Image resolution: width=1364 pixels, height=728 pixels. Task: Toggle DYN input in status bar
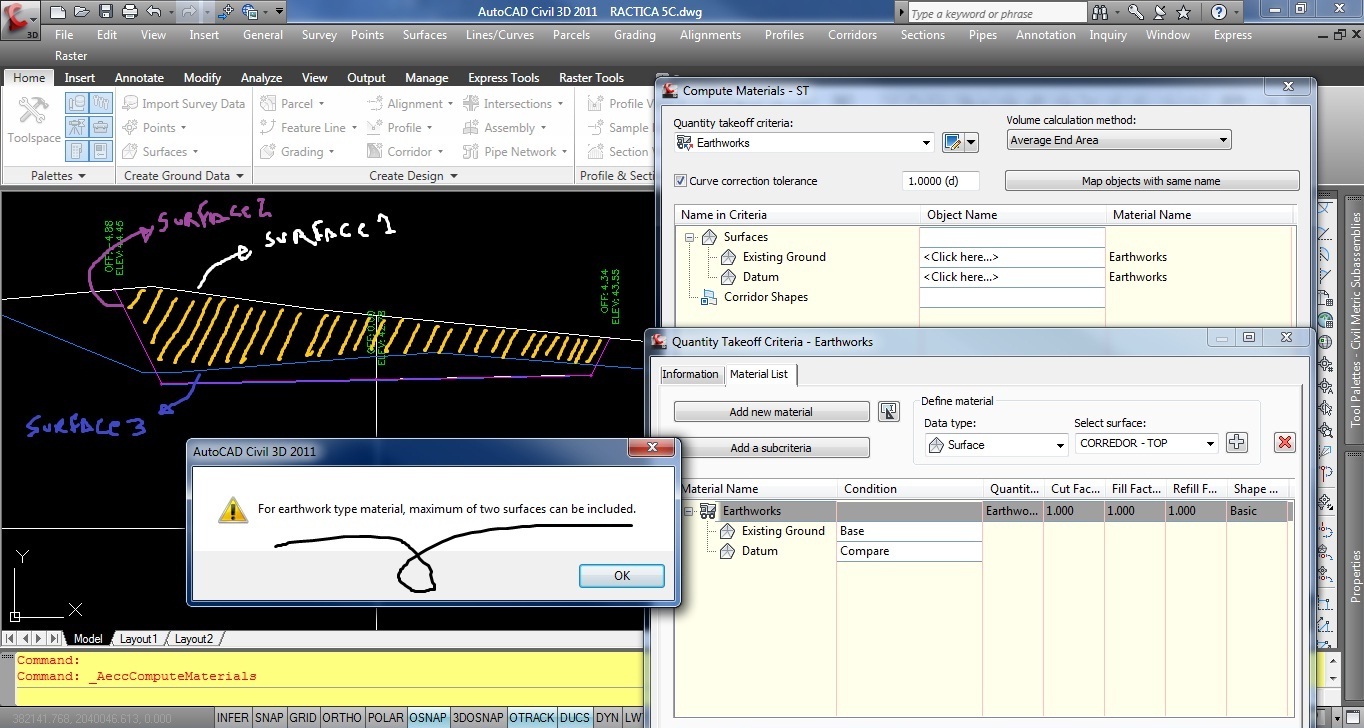pos(607,718)
